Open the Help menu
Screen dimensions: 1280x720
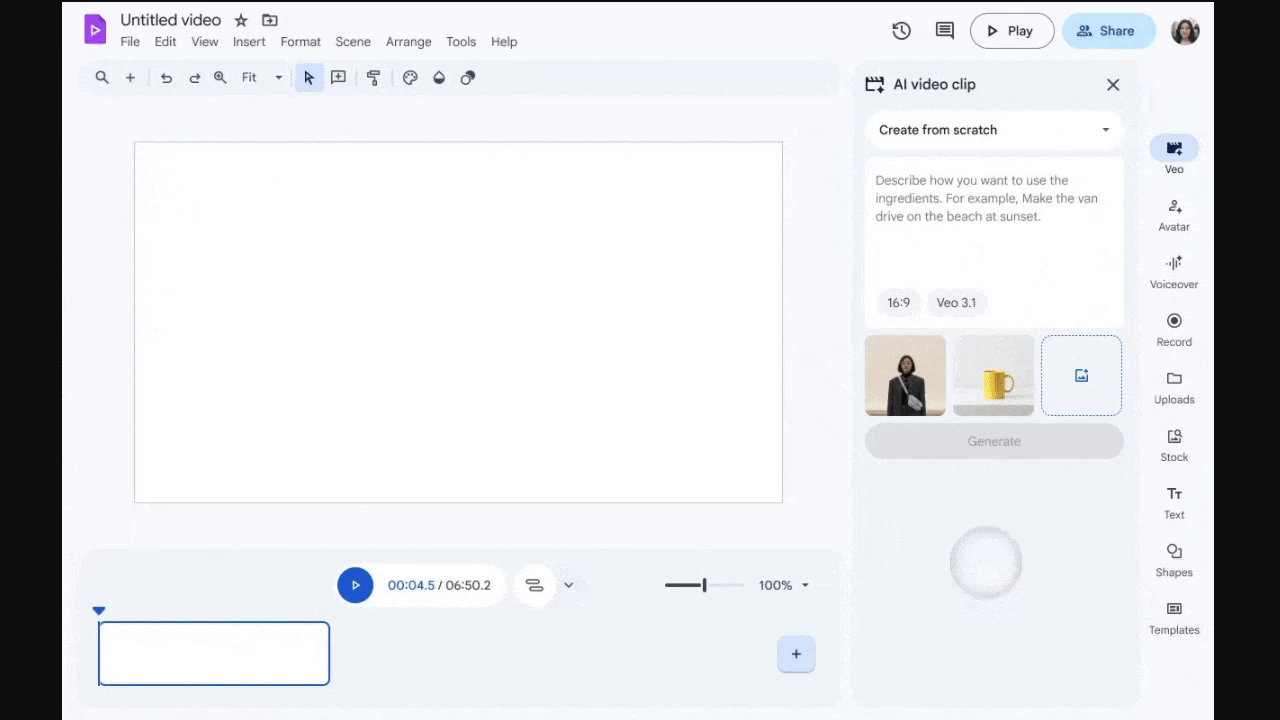pyautogui.click(x=504, y=42)
